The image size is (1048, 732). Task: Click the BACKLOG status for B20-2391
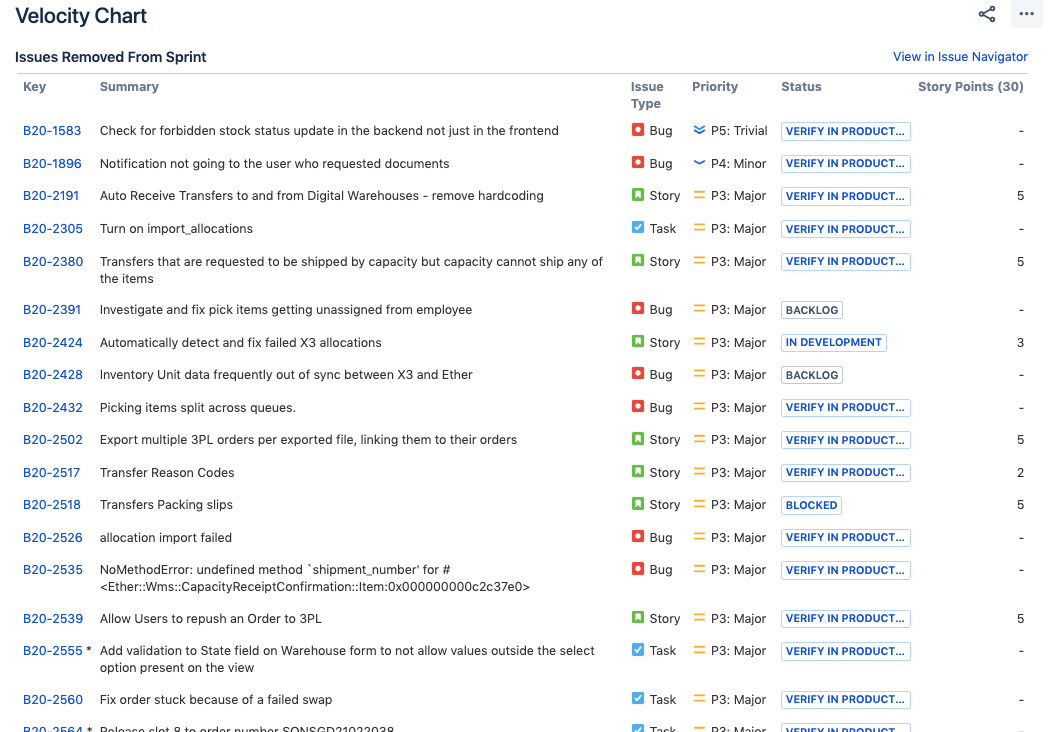pyautogui.click(x=811, y=310)
